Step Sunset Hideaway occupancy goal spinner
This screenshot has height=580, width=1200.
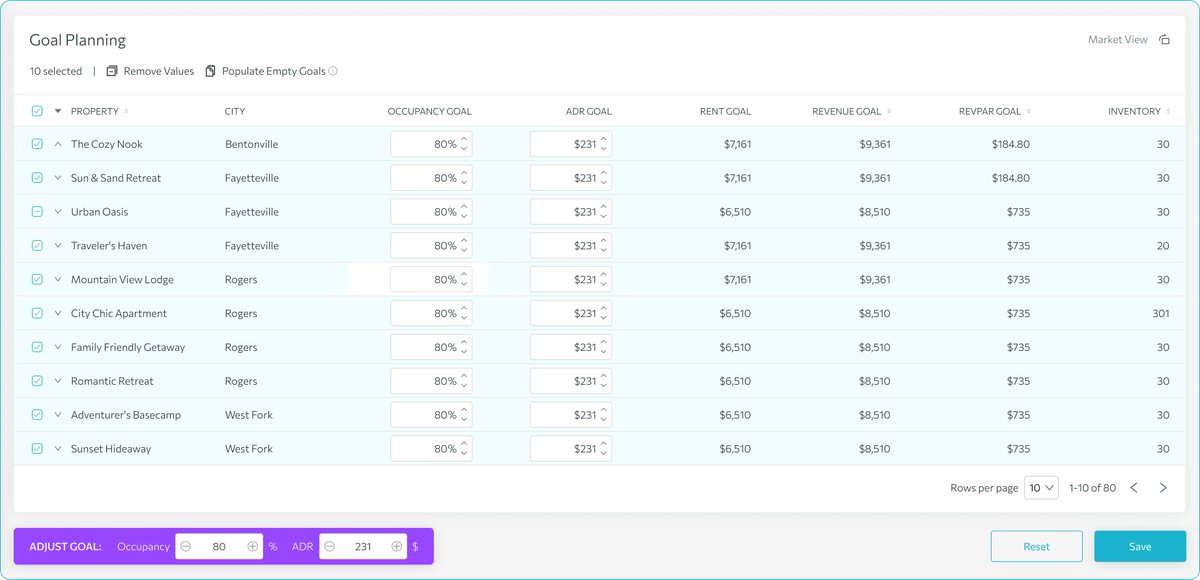tap(464, 449)
